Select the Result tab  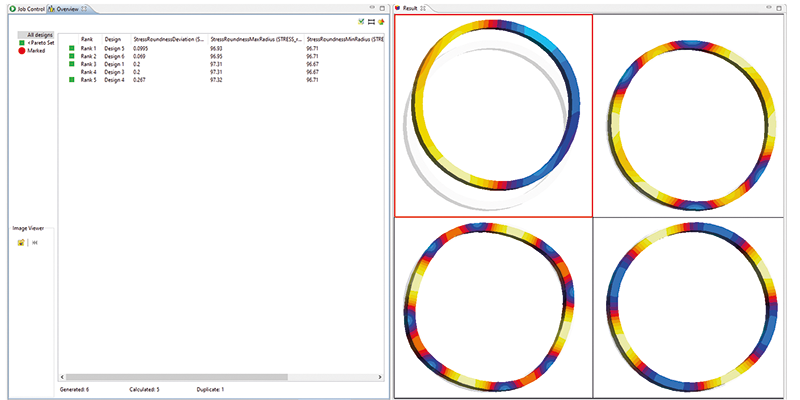pyautogui.click(x=408, y=8)
